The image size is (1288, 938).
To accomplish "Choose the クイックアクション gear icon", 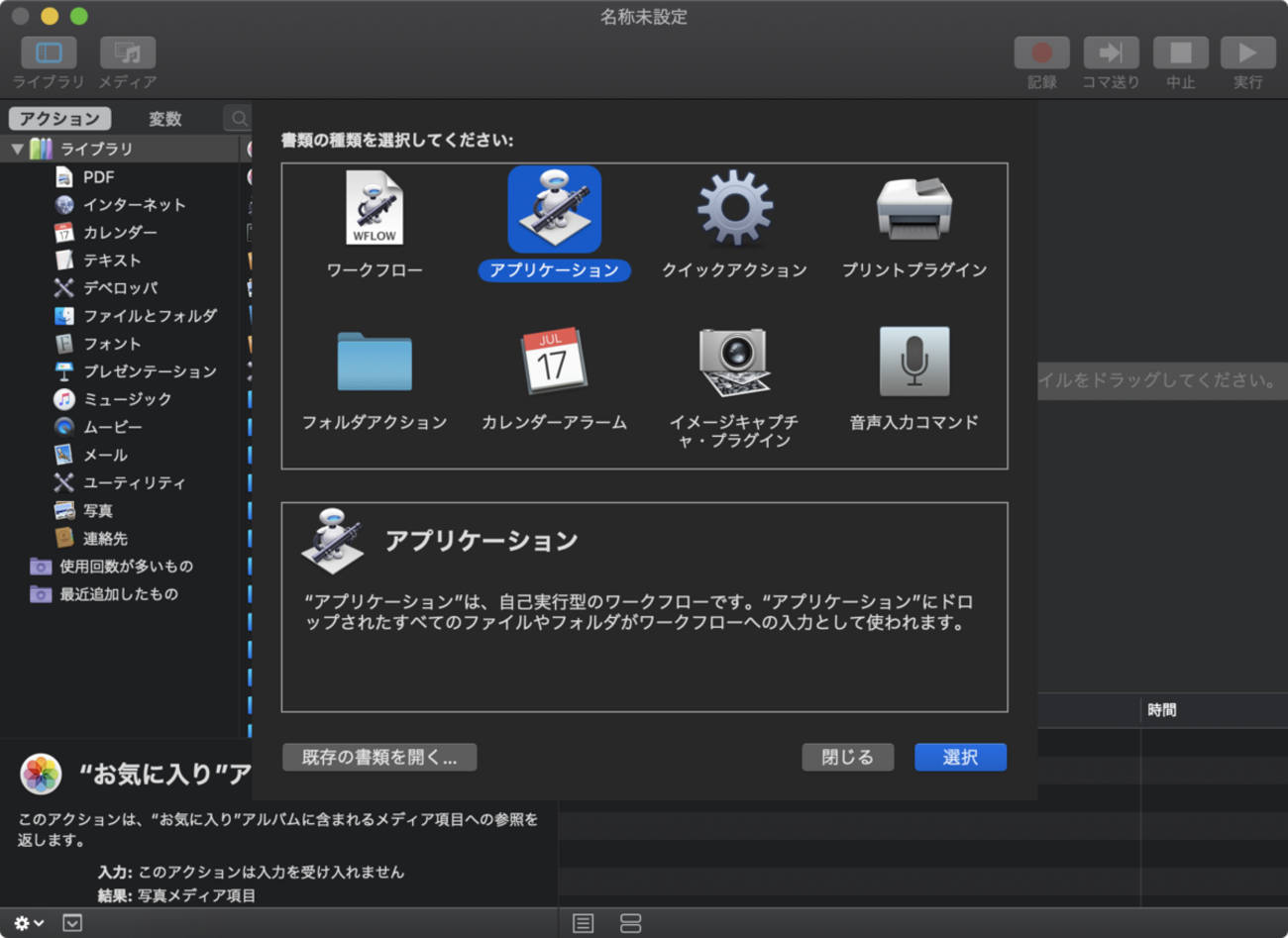I will pos(734,209).
